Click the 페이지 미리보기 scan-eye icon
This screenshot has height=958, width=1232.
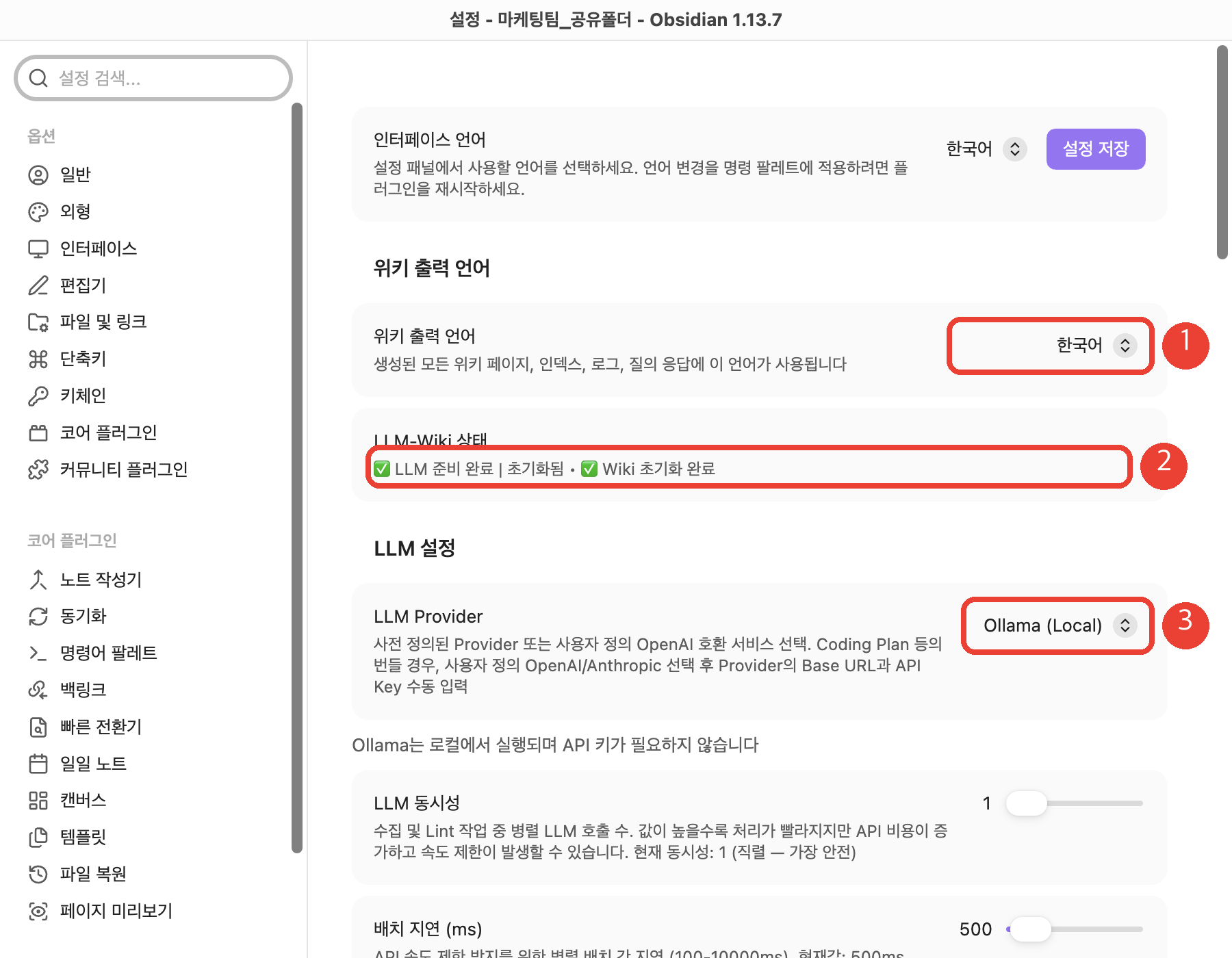click(x=38, y=911)
